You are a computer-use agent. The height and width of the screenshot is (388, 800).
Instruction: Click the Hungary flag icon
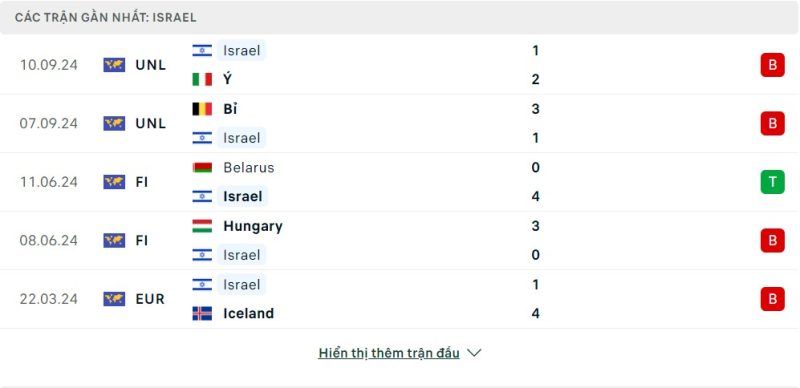tap(202, 226)
